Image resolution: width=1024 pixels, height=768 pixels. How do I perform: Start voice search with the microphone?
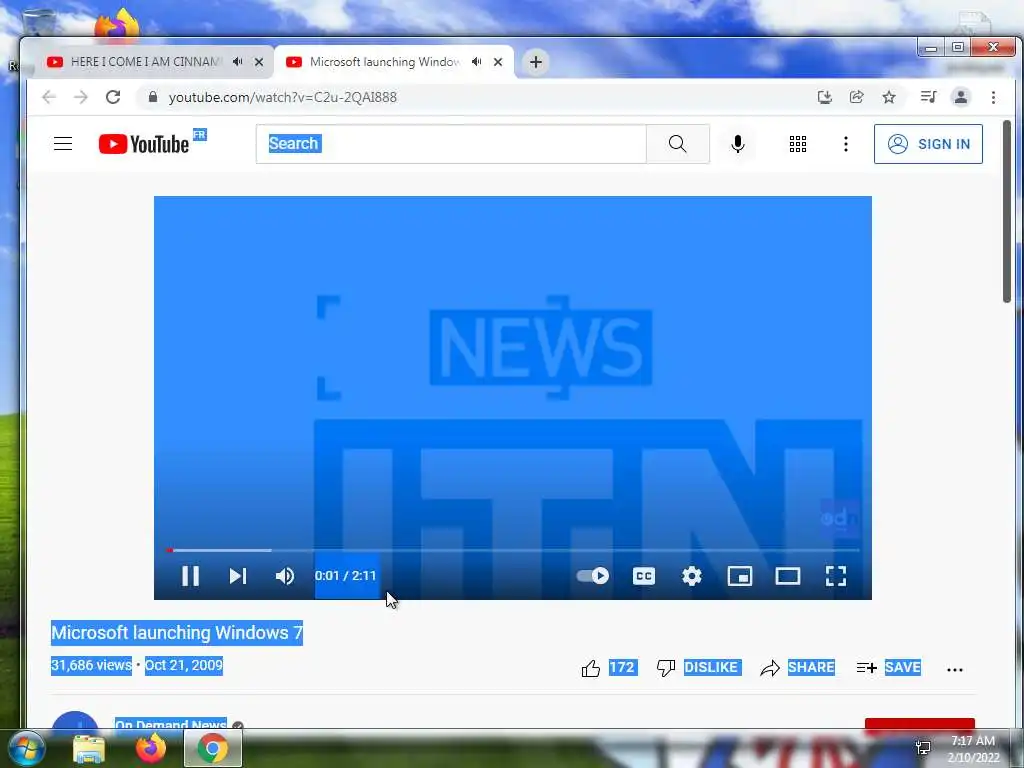(x=738, y=144)
